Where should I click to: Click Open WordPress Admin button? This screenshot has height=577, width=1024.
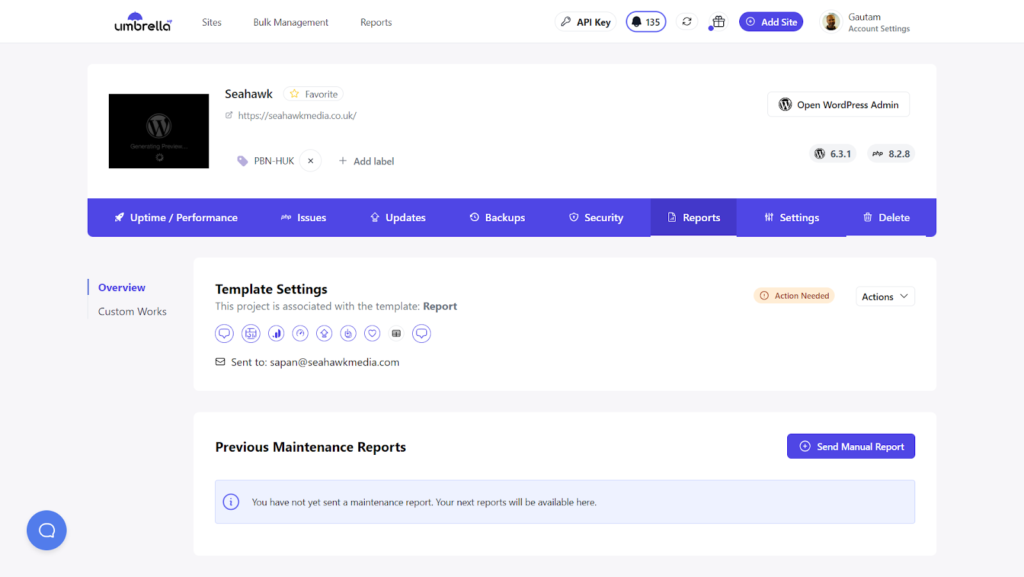pyautogui.click(x=838, y=105)
